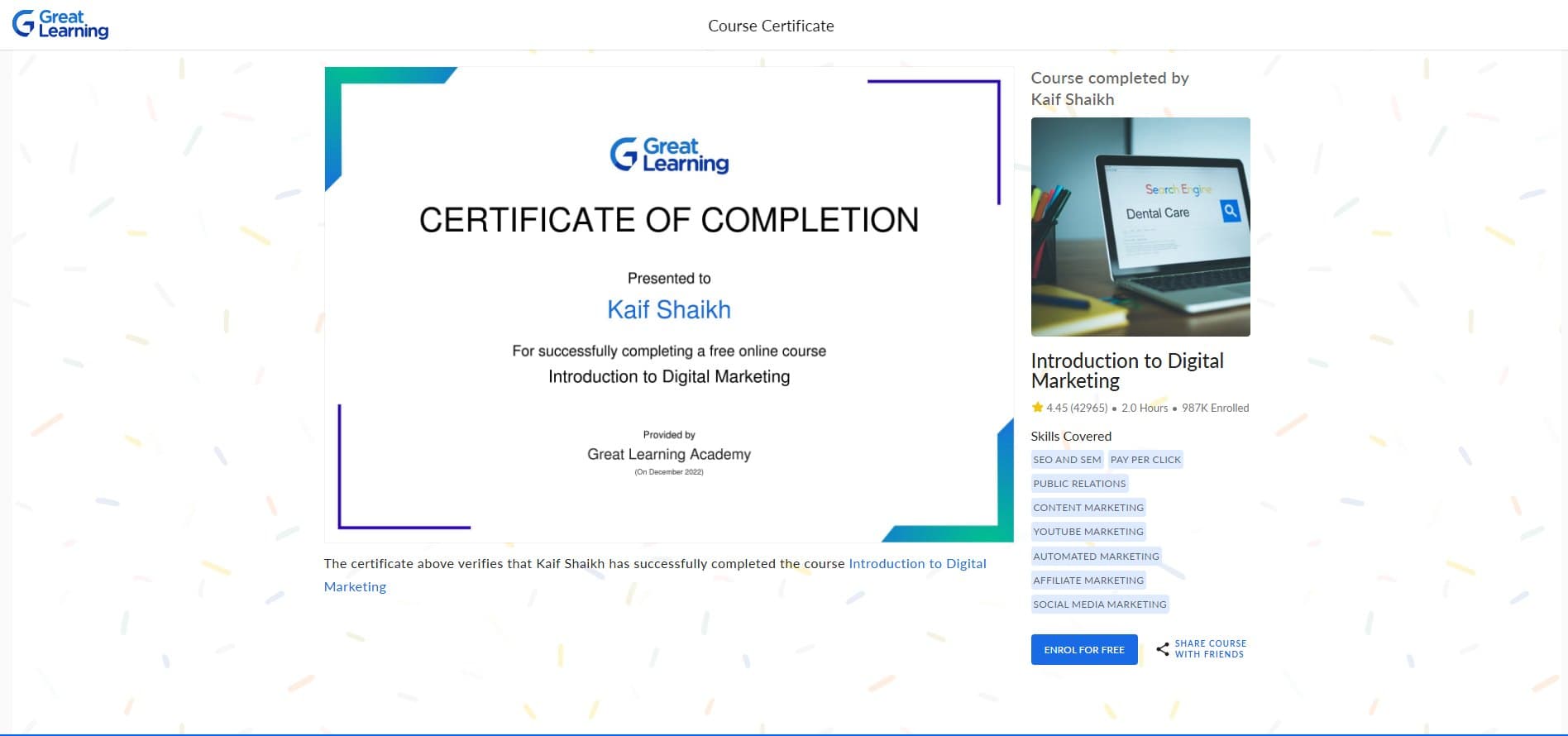Select the PAY PER CLICK skill tag
Viewport: 1568px width, 736px height.
tap(1145, 460)
